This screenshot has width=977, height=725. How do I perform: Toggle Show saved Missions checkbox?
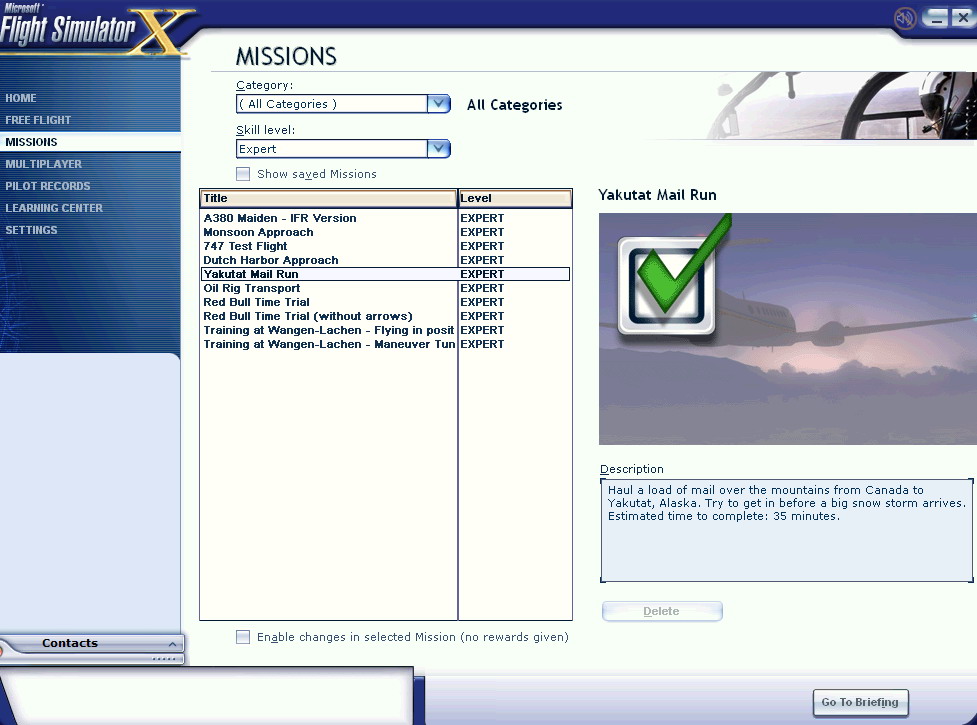click(243, 174)
